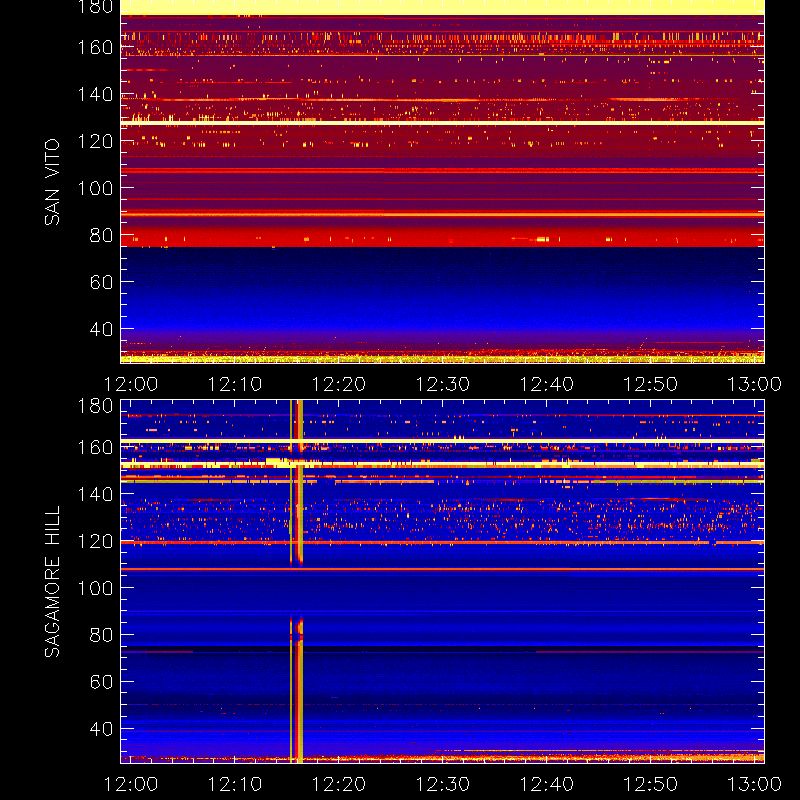Image resolution: width=800 pixels, height=800 pixels.
Task: Click 13:00 label under Sagamore Hill plot
Action: pos(754,784)
